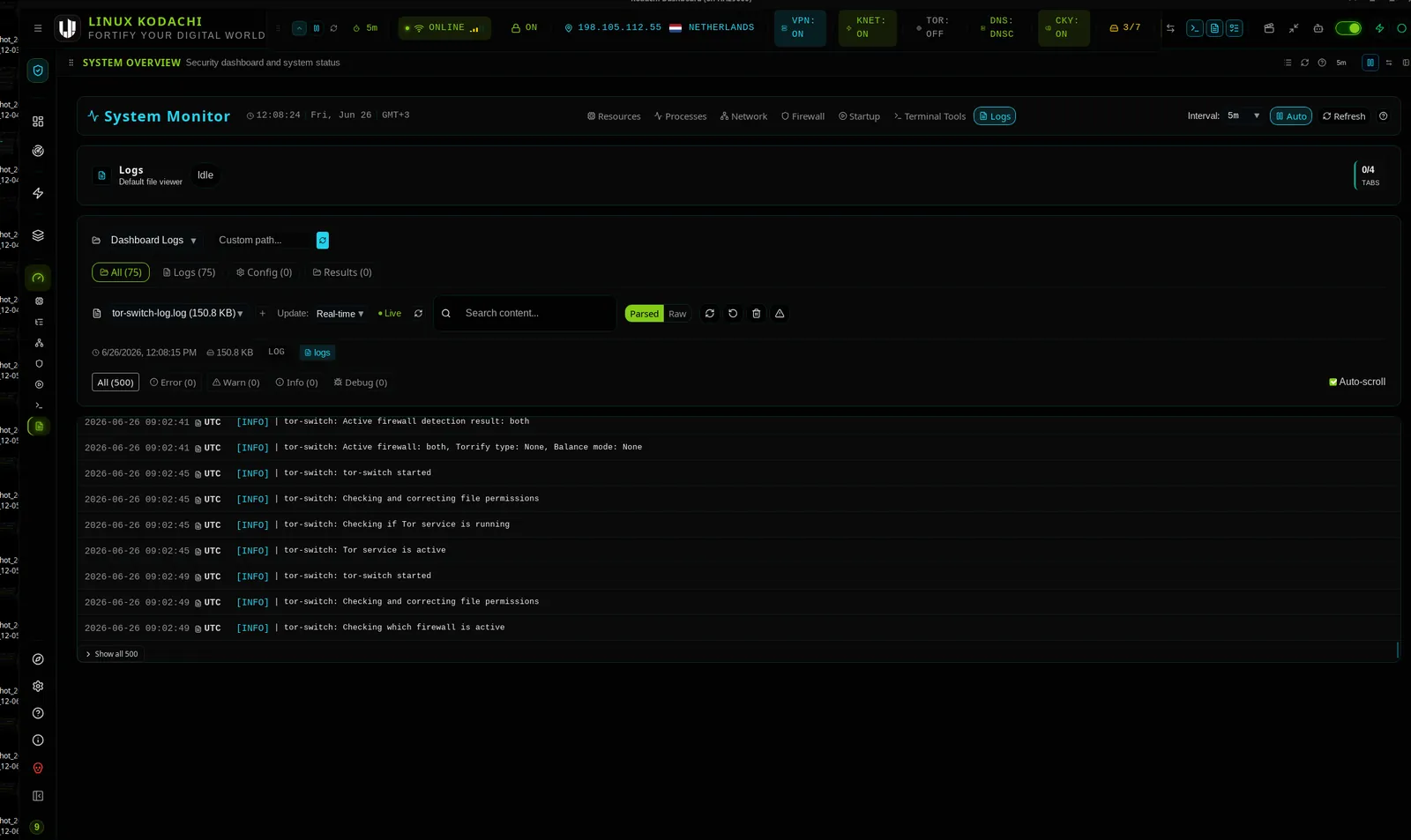Click the robot icon in top bar
Viewport: 1411px width, 840px height.
(x=1318, y=28)
